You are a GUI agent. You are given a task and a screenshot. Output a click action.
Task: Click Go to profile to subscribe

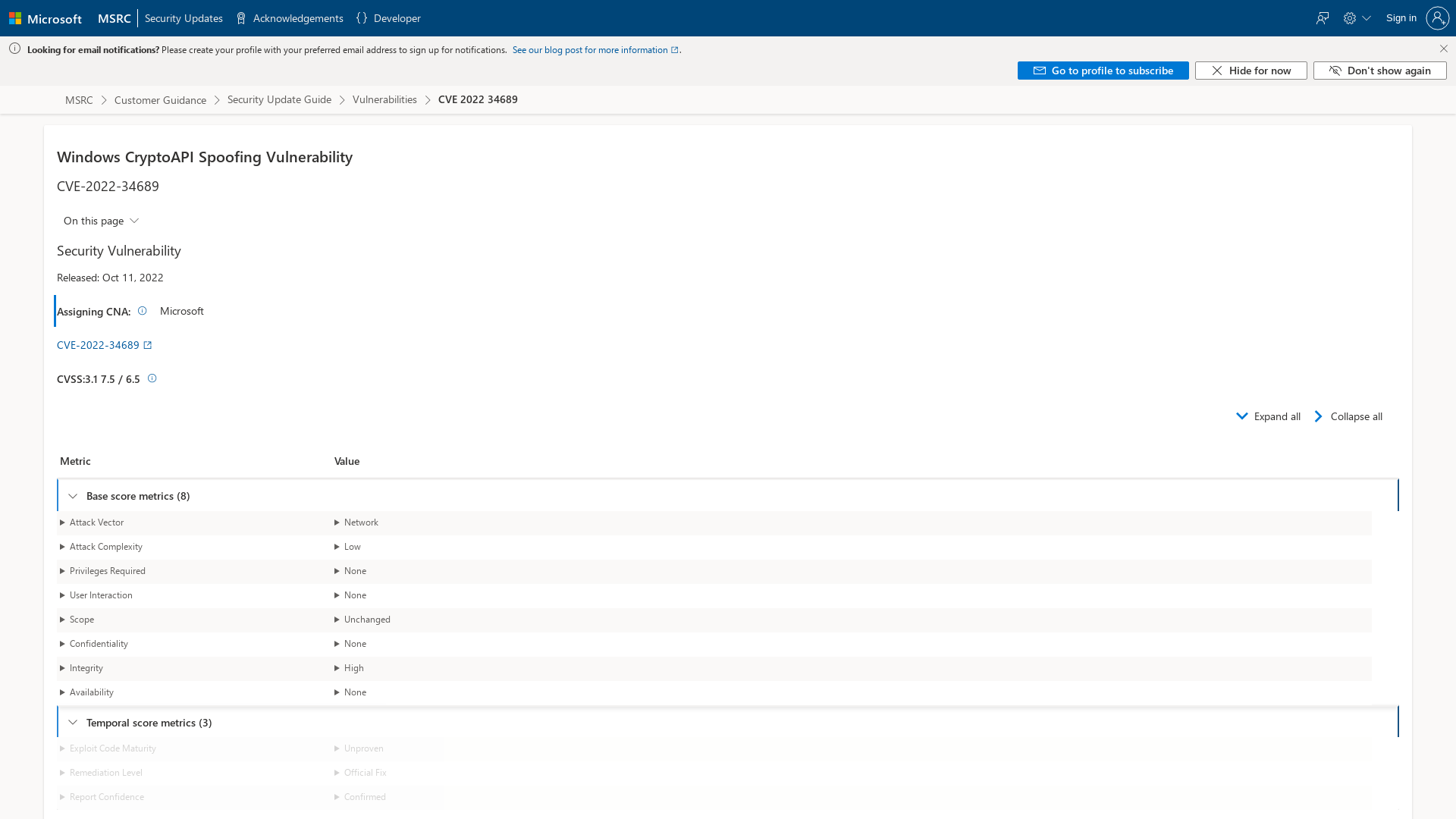1103,70
